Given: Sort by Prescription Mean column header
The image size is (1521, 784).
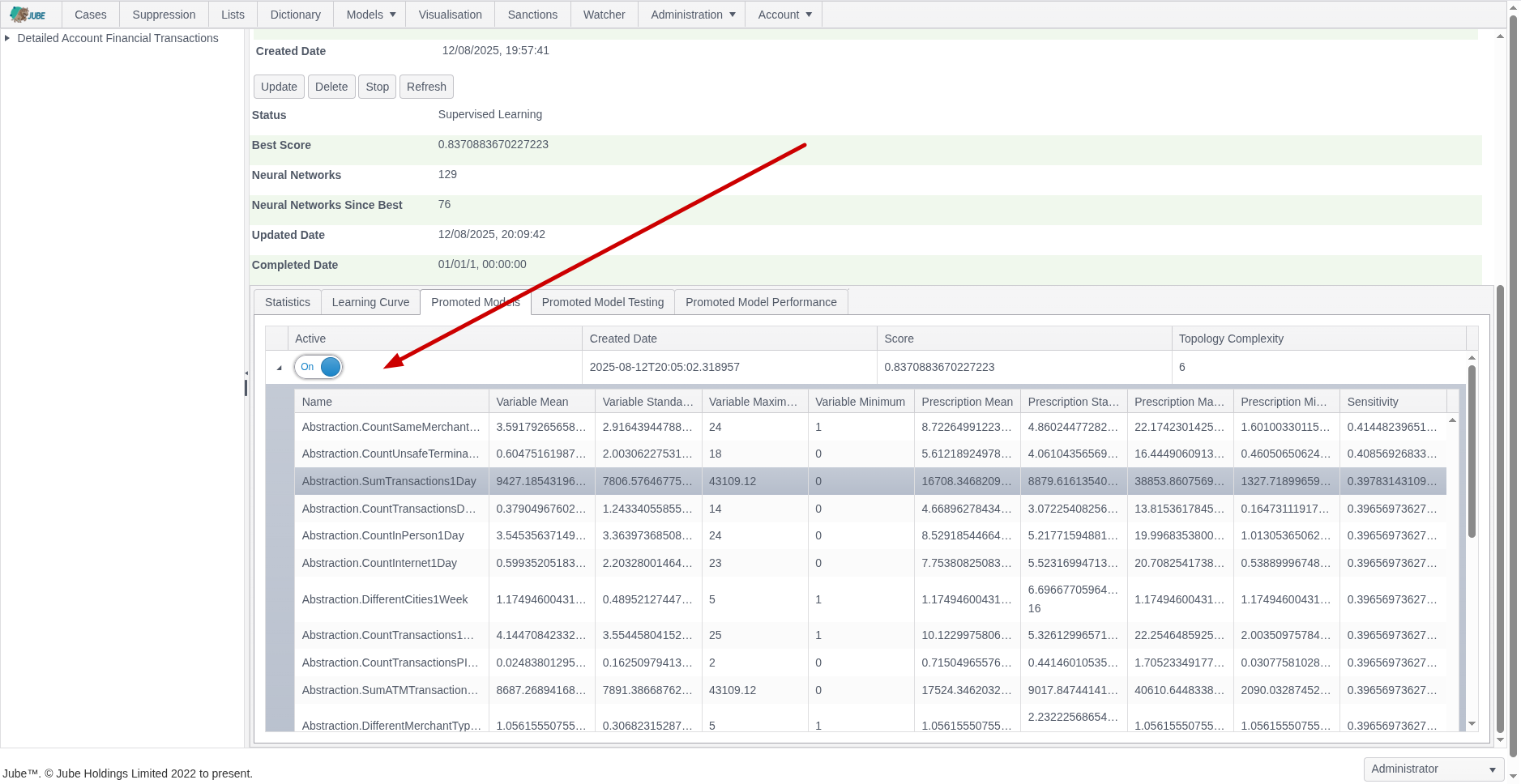Looking at the screenshot, I should pyautogui.click(x=968, y=402).
